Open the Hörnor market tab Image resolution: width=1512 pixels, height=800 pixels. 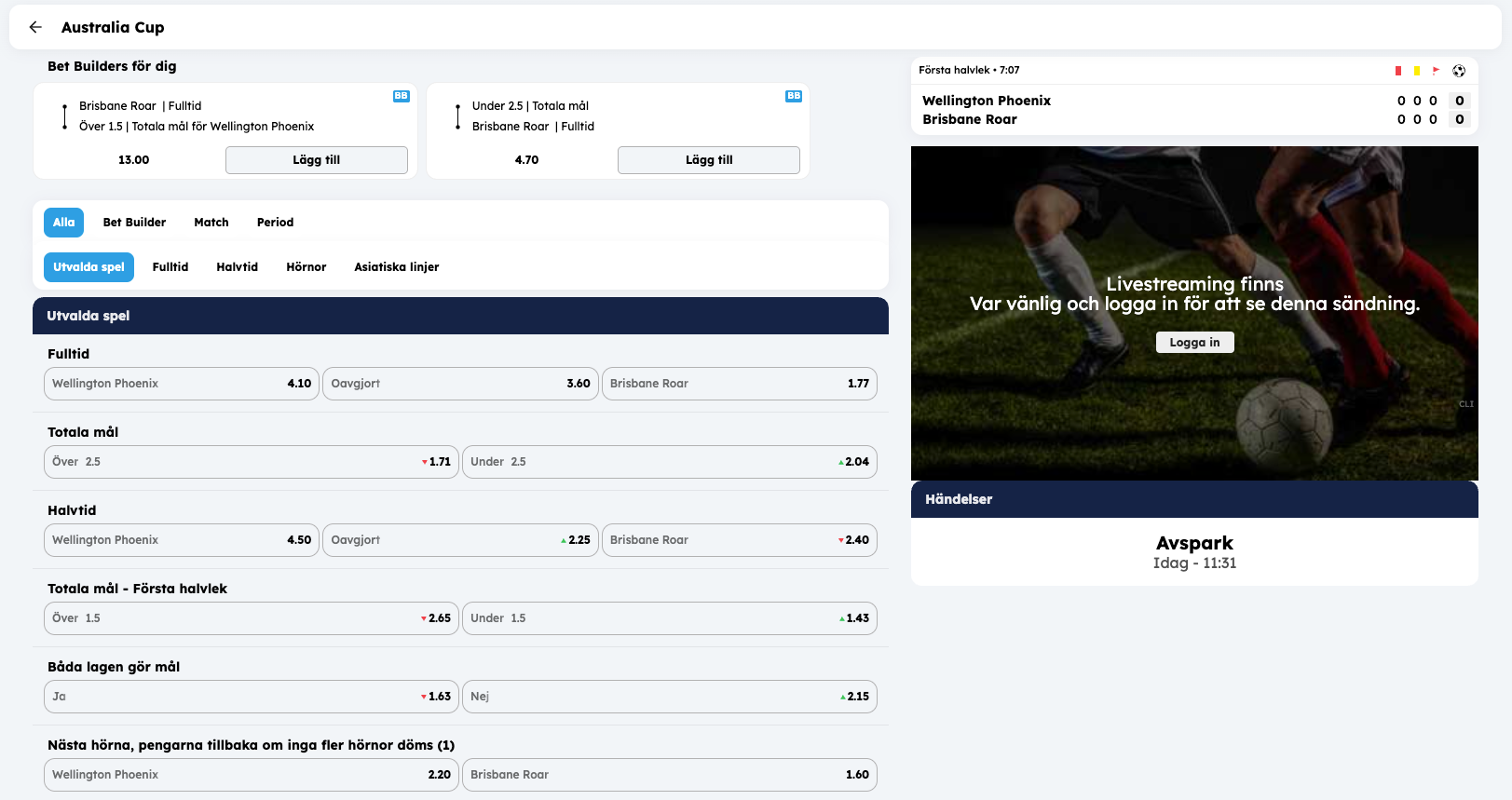[x=306, y=267]
